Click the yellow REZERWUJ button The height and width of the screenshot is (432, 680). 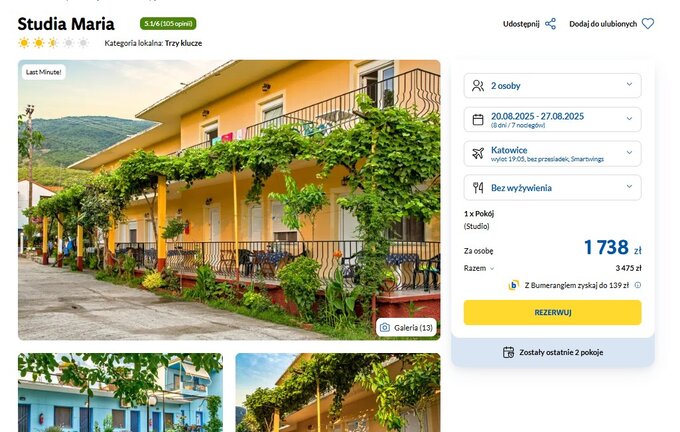(552, 312)
